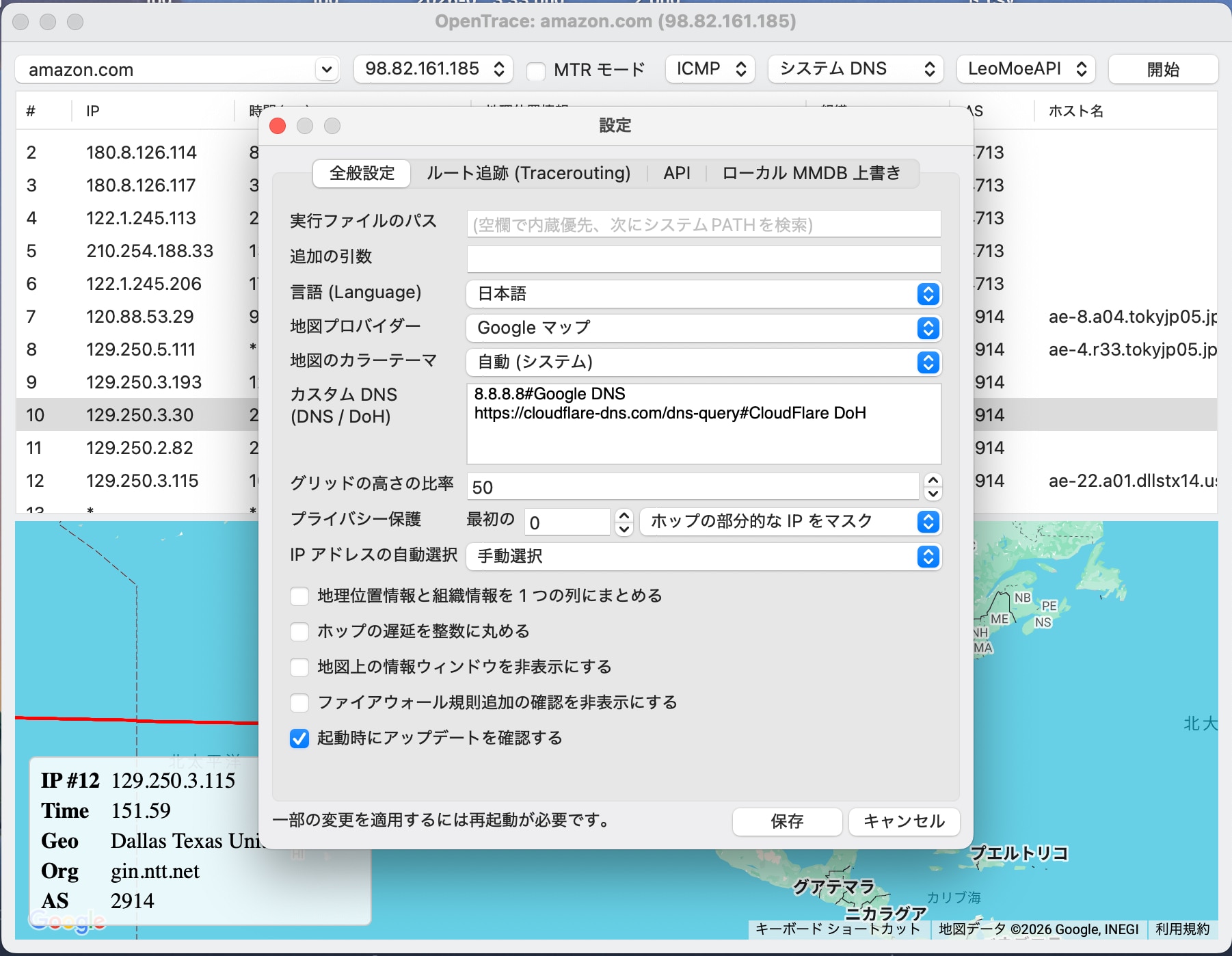Switch to the ルート追跡 (Tracerouting) tab

click(528, 173)
